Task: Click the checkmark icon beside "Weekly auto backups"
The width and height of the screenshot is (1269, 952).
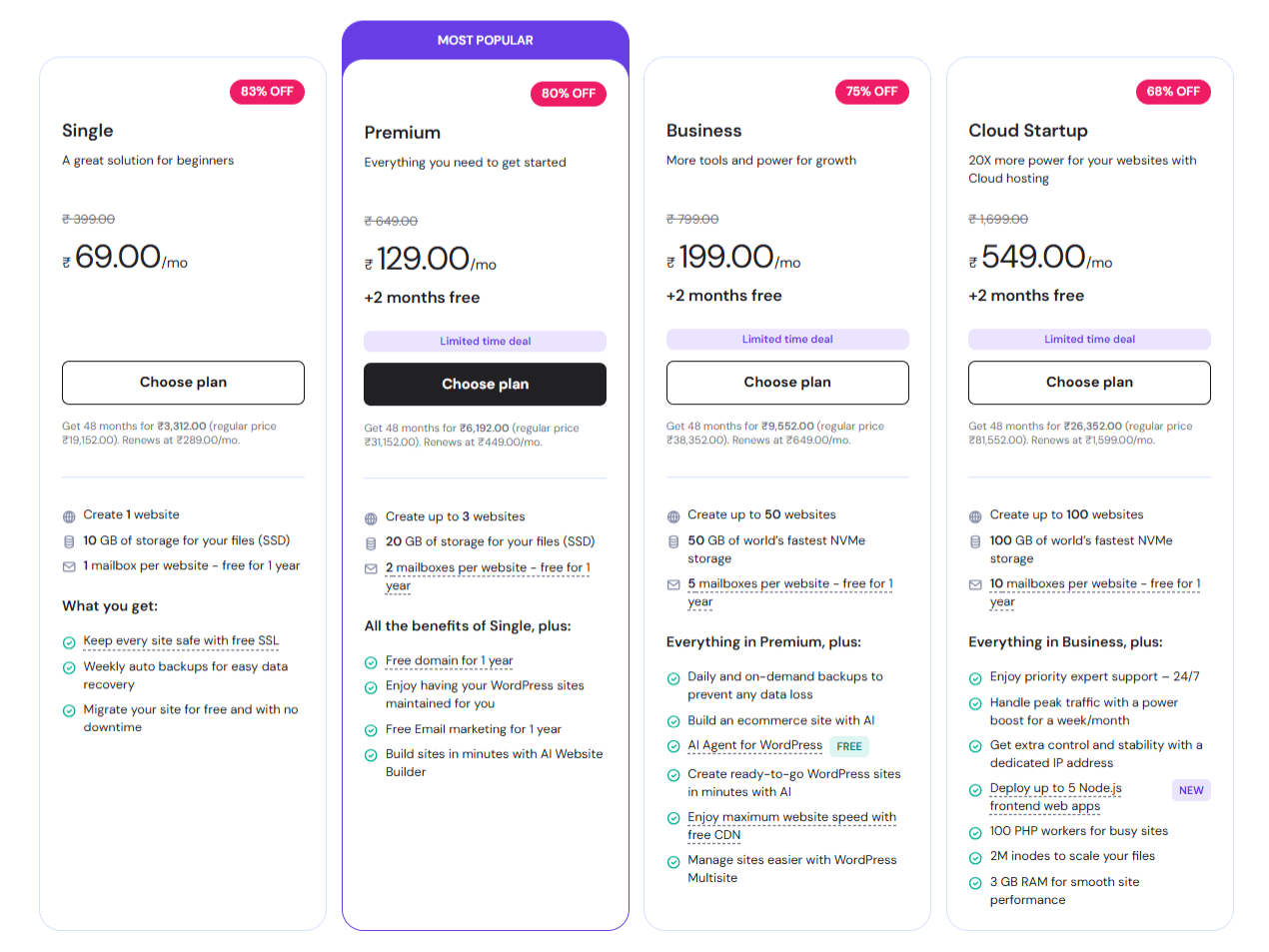Action: click(69, 668)
